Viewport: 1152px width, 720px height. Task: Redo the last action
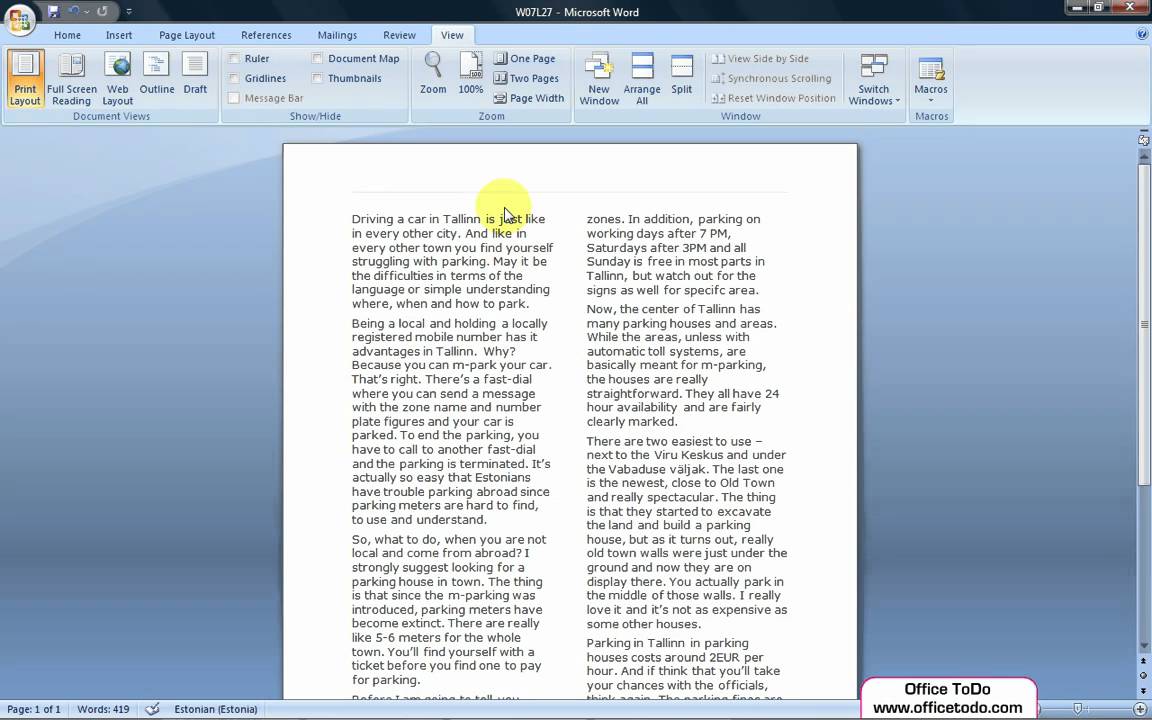tap(102, 12)
